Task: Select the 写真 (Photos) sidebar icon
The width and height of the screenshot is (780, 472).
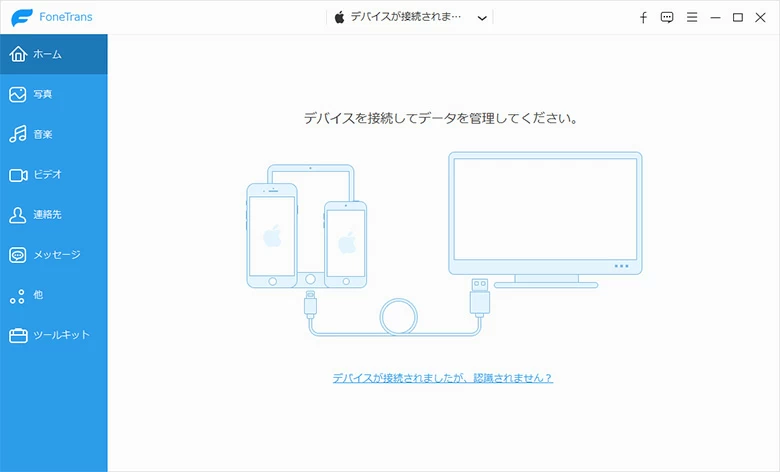Action: [x=18, y=94]
